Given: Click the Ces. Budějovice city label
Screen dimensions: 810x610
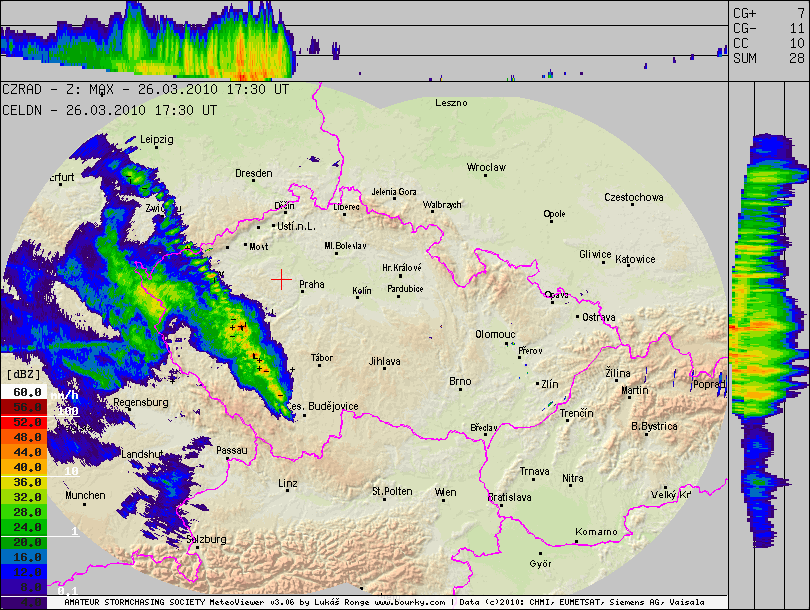Looking at the screenshot, I should coord(322,406).
